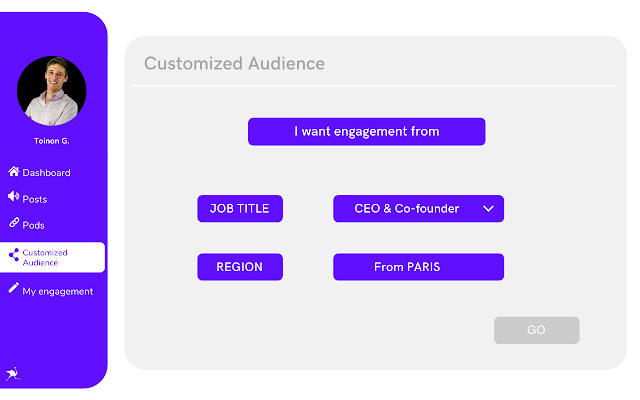
Task: Click the Customized Audience share icon
Action: (14, 256)
